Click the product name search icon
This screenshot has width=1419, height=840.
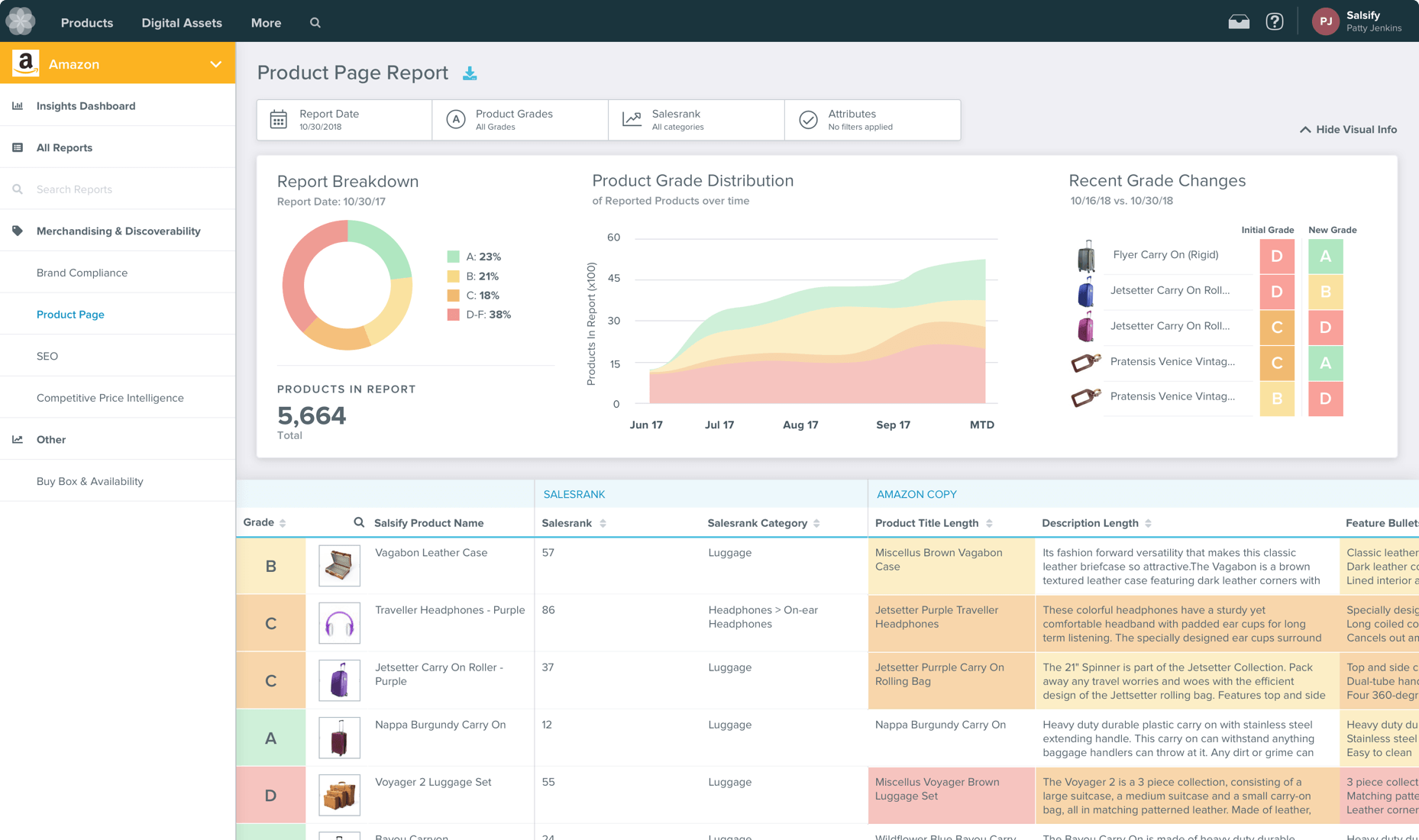point(359,522)
